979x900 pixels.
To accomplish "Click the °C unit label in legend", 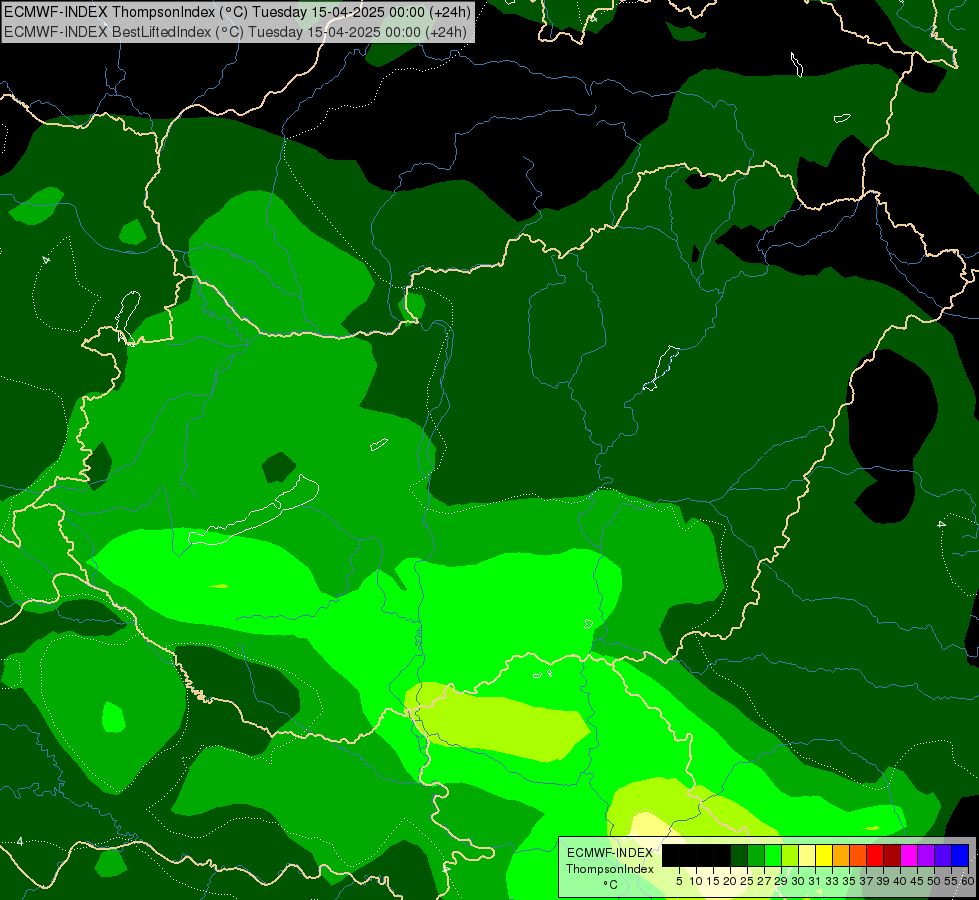I will pos(610,885).
